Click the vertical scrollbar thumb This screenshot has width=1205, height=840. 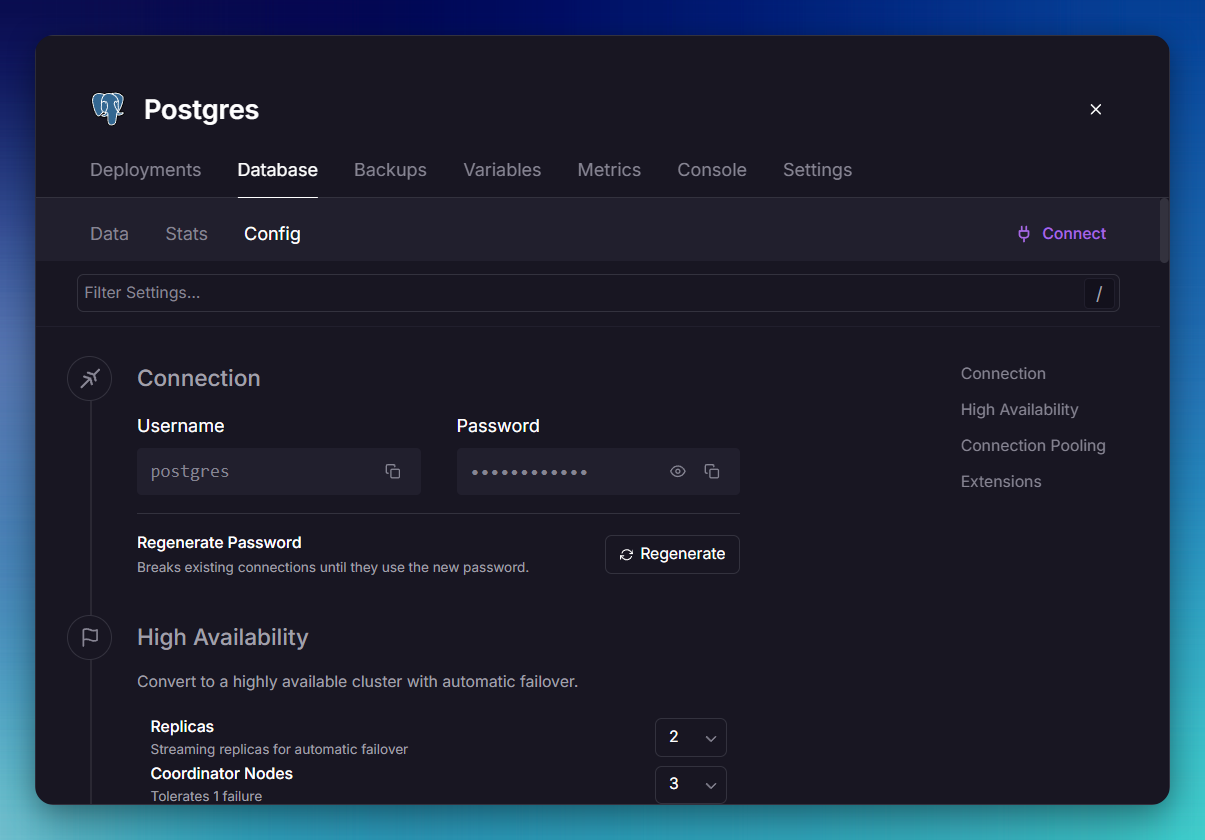coord(1164,230)
